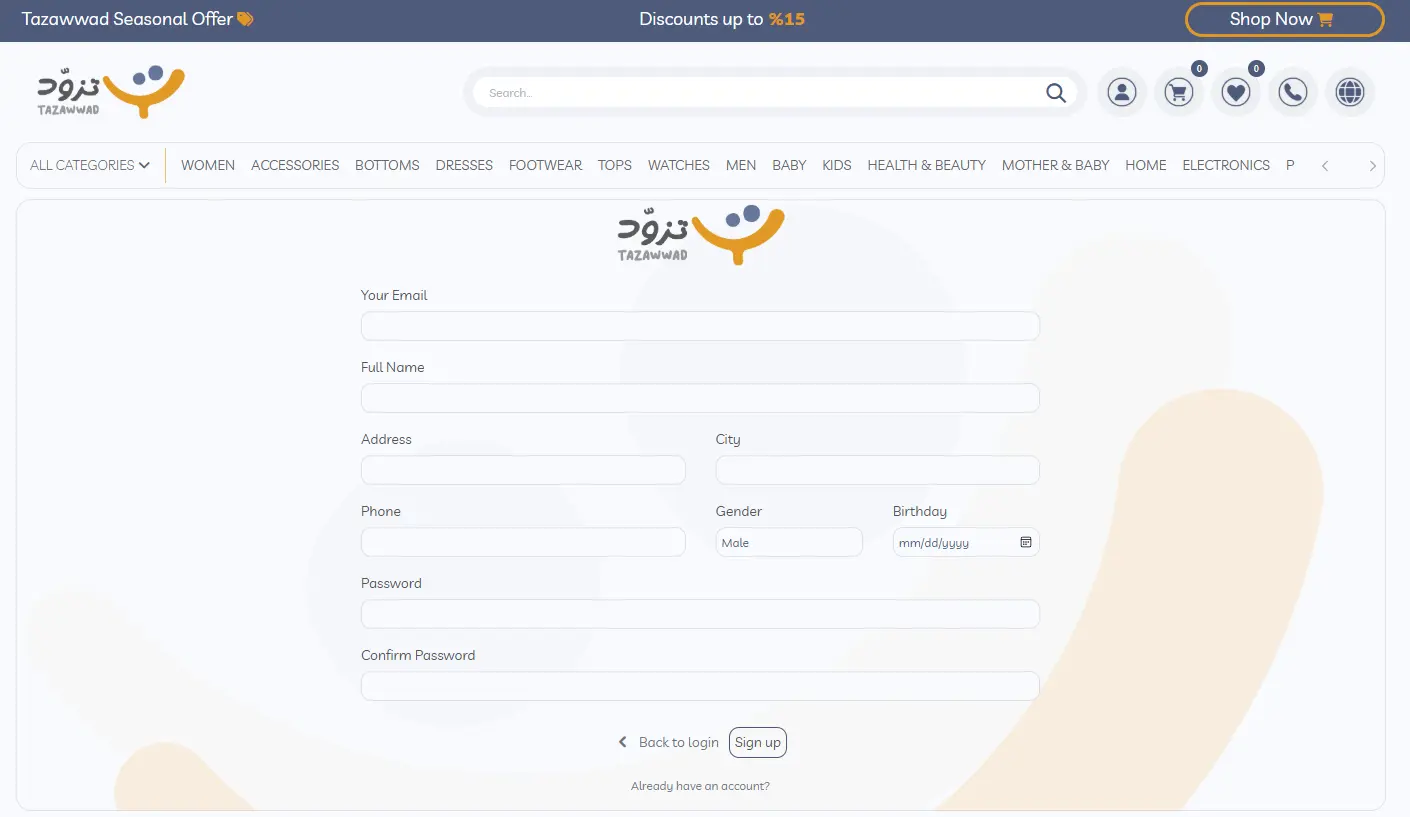Open the globe language icon
Image resolution: width=1410 pixels, height=817 pixels.
click(1350, 93)
